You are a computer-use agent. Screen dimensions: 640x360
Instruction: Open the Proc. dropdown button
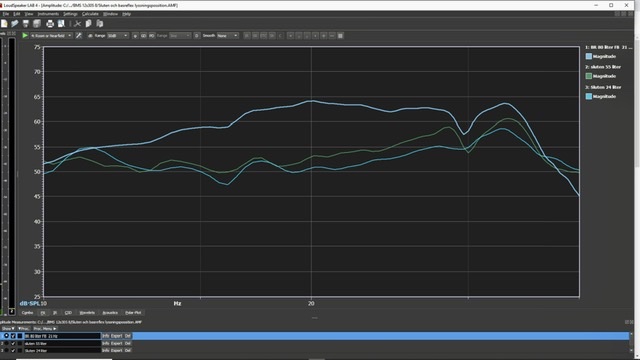(x=24, y=329)
